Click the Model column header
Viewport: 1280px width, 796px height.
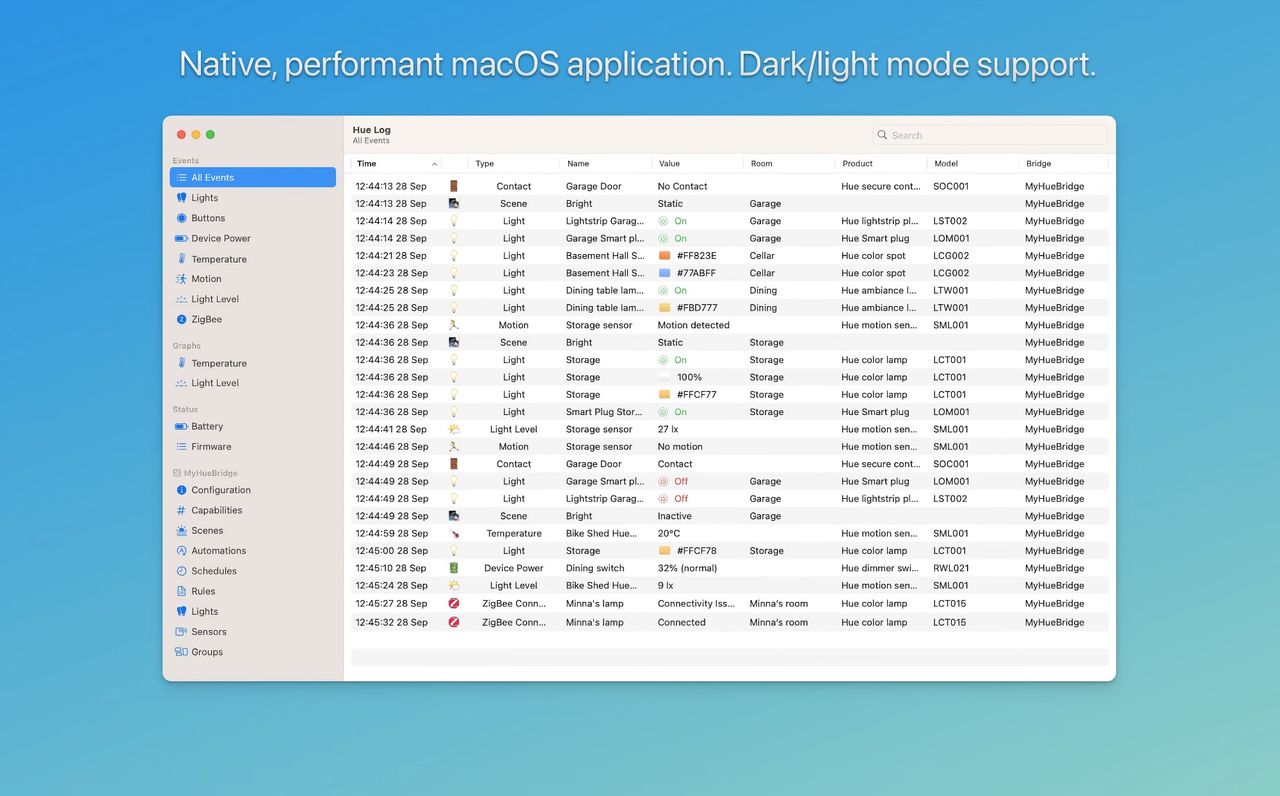[x=945, y=164]
